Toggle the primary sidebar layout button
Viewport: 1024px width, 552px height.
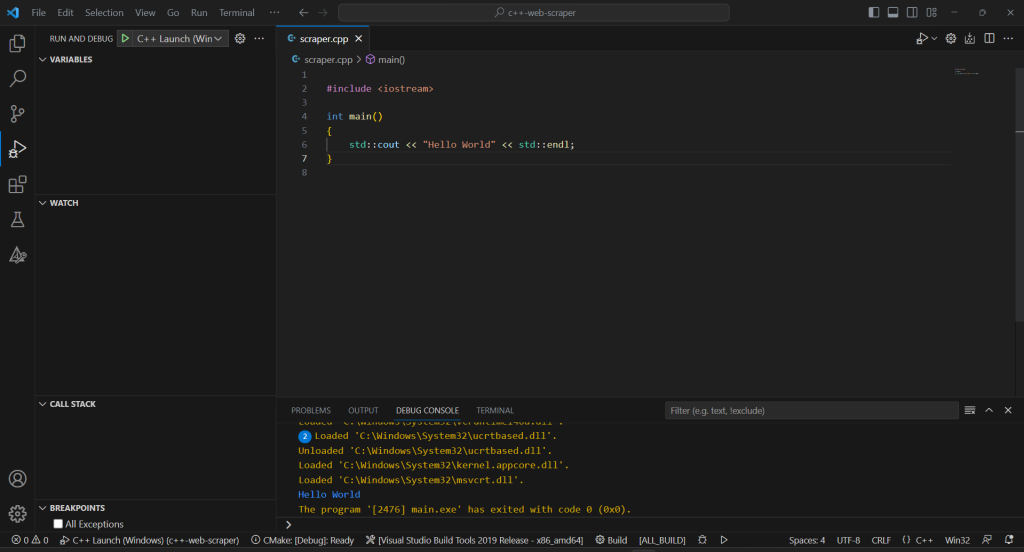tap(874, 13)
